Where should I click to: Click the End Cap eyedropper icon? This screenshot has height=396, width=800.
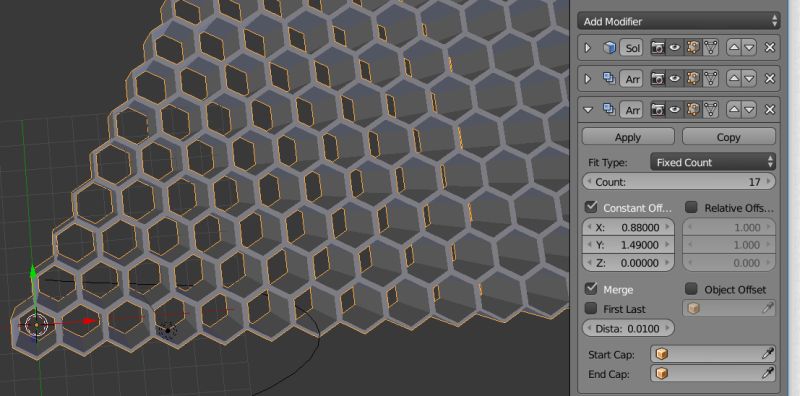pyautogui.click(x=768, y=374)
